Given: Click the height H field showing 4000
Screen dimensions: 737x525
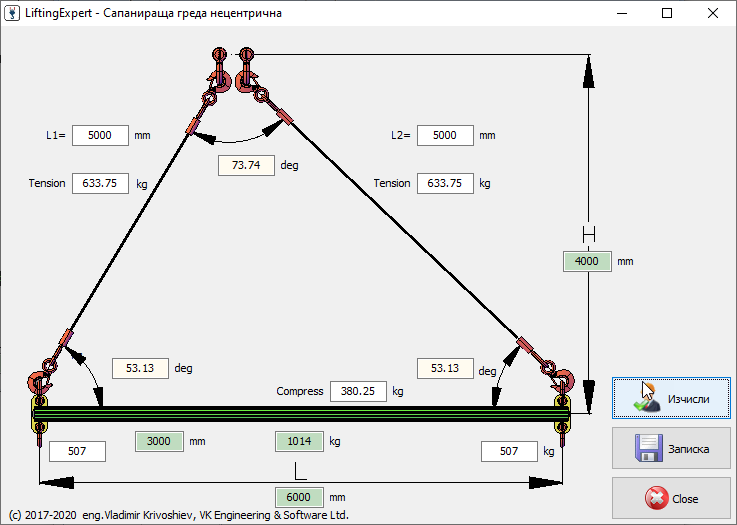Looking at the screenshot, I should click(x=586, y=262).
